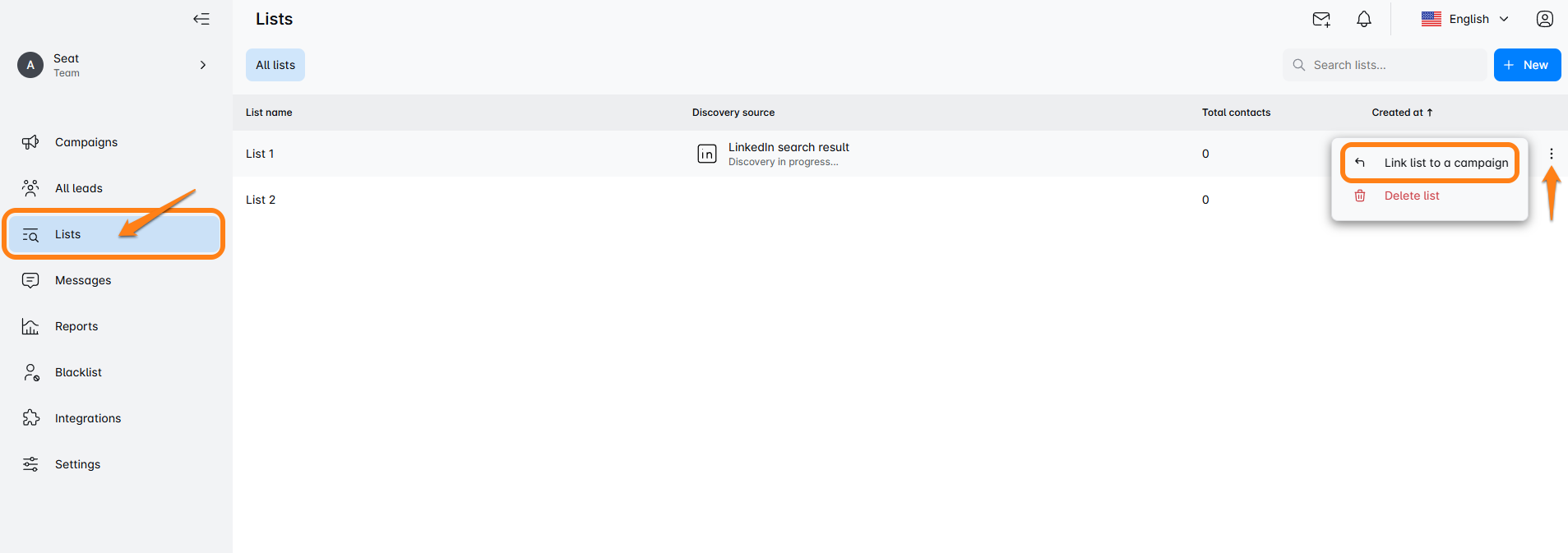Click the New list button
This screenshot has width=1568, height=553.
click(x=1526, y=65)
